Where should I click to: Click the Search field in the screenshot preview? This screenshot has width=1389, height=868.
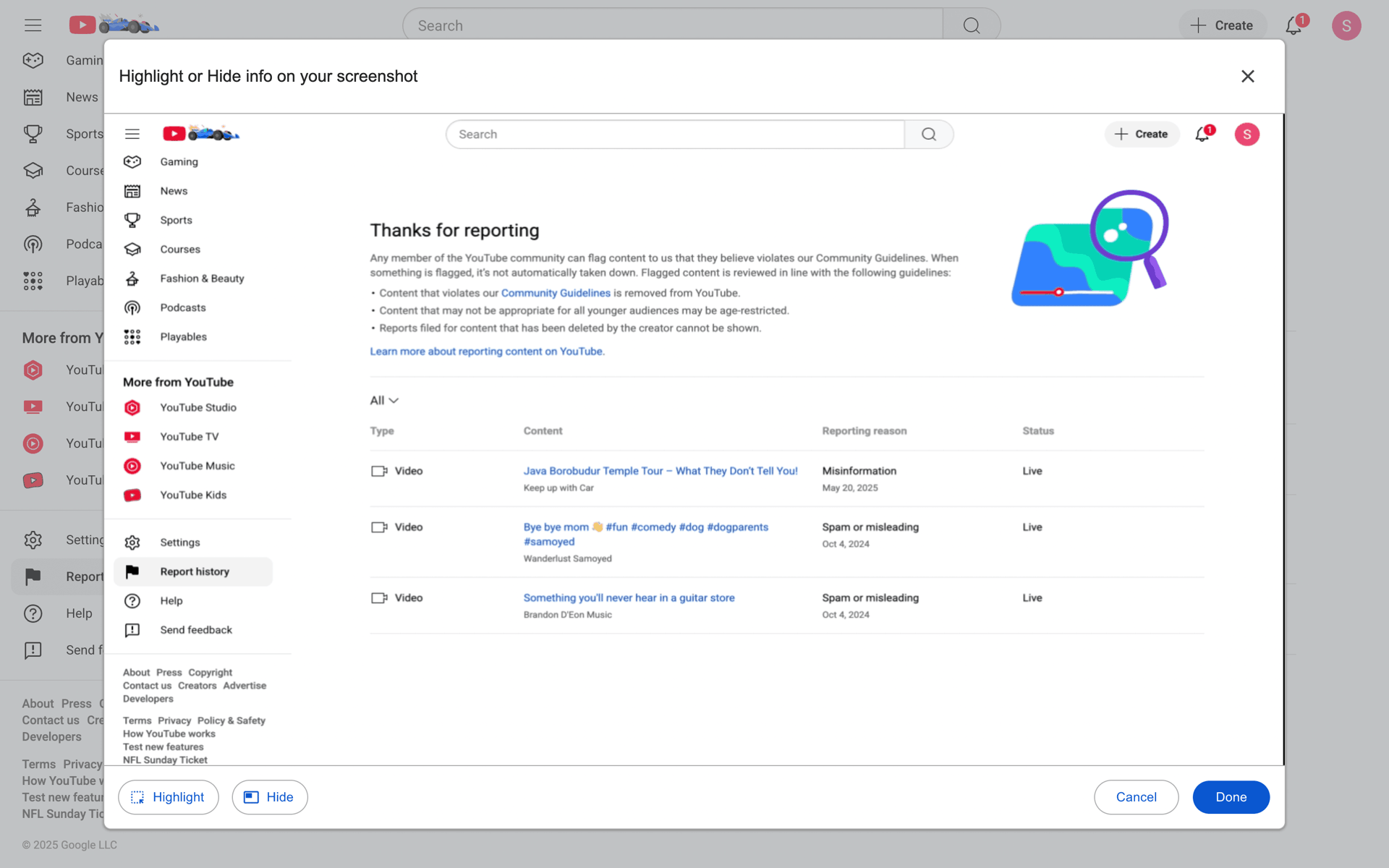pyautogui.click(x=675, y=135)
